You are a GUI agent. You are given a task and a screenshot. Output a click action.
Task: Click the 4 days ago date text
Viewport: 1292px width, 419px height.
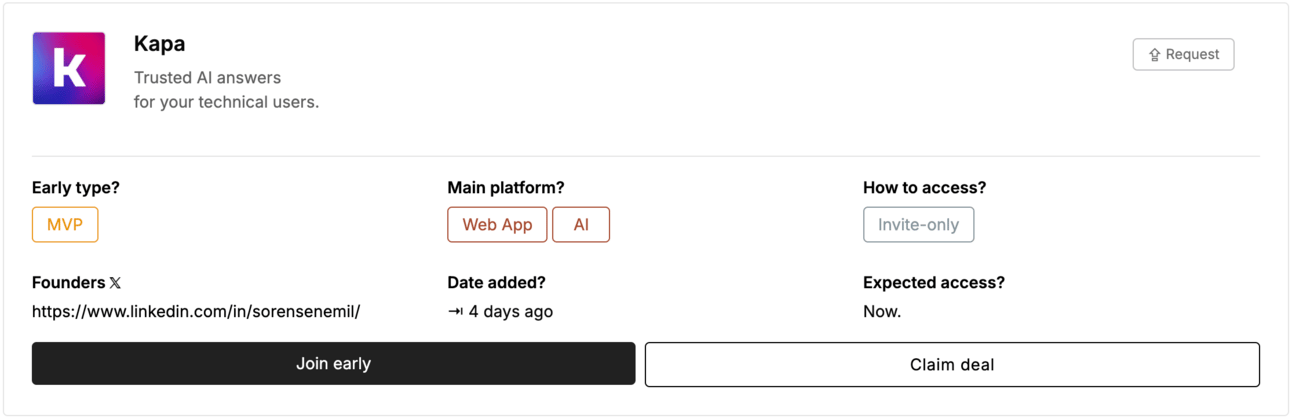(x=511, y=311)
